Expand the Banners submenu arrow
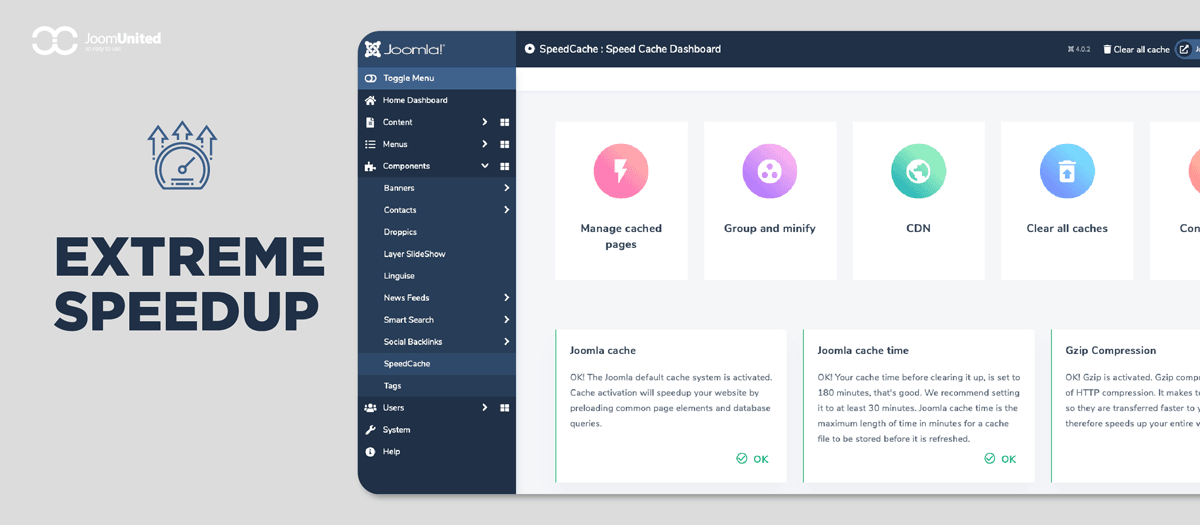The width and height of the screenshot is (1200, 525). tap(506, 188)
